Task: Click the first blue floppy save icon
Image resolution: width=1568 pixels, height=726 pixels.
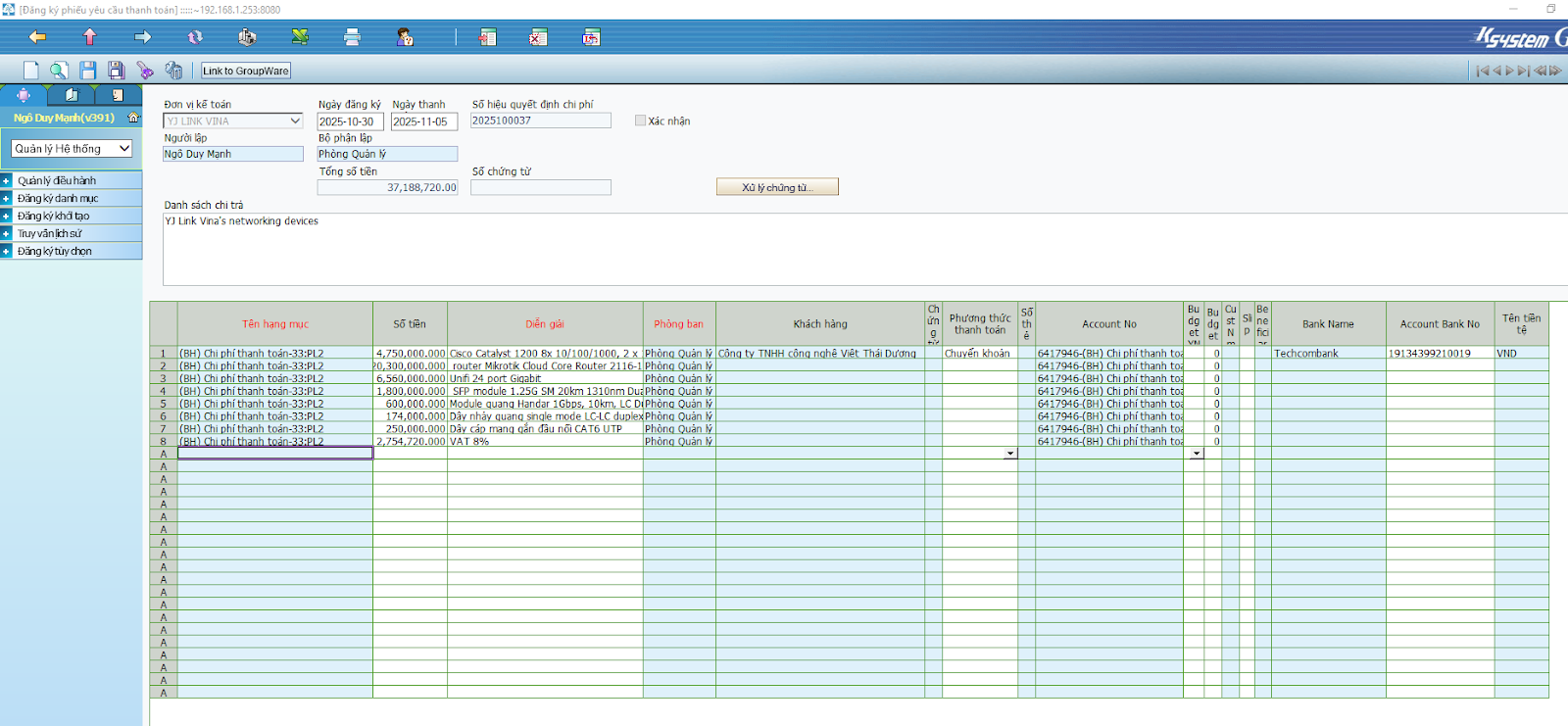Action: [x=88, y=71]
